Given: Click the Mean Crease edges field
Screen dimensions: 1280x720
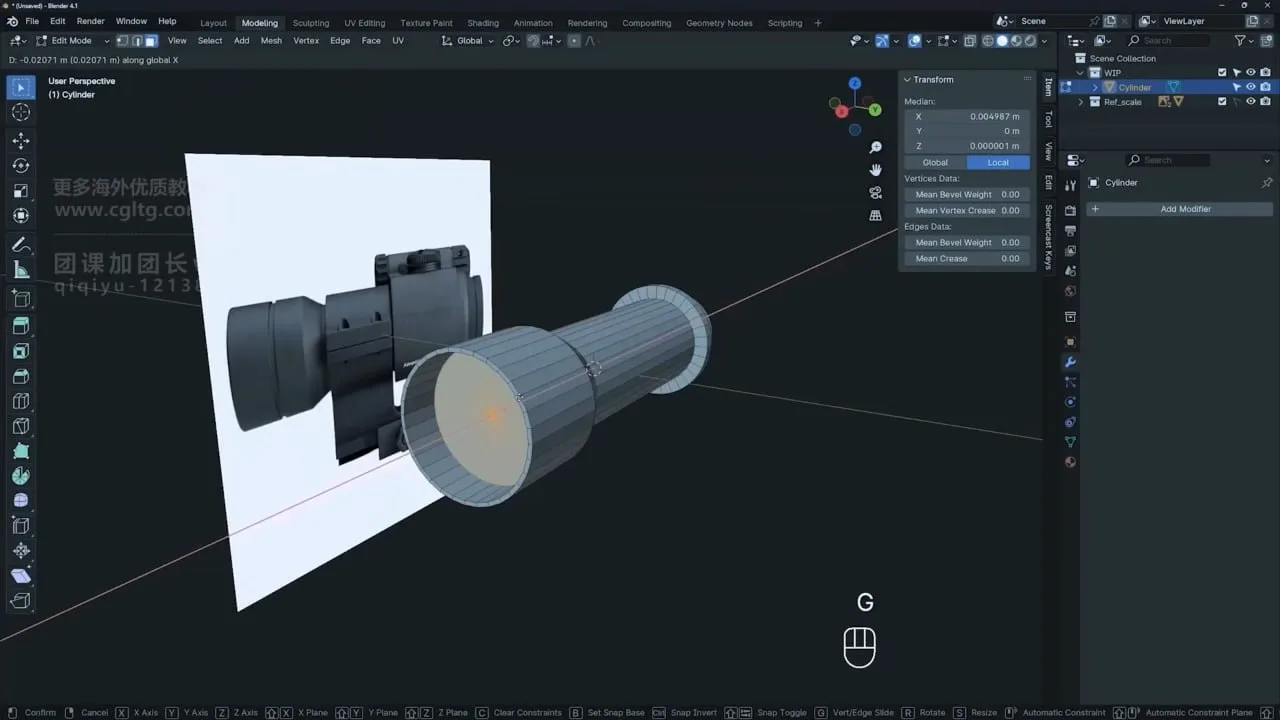Looking at the screenshot, I should click(x=967, y=258).
